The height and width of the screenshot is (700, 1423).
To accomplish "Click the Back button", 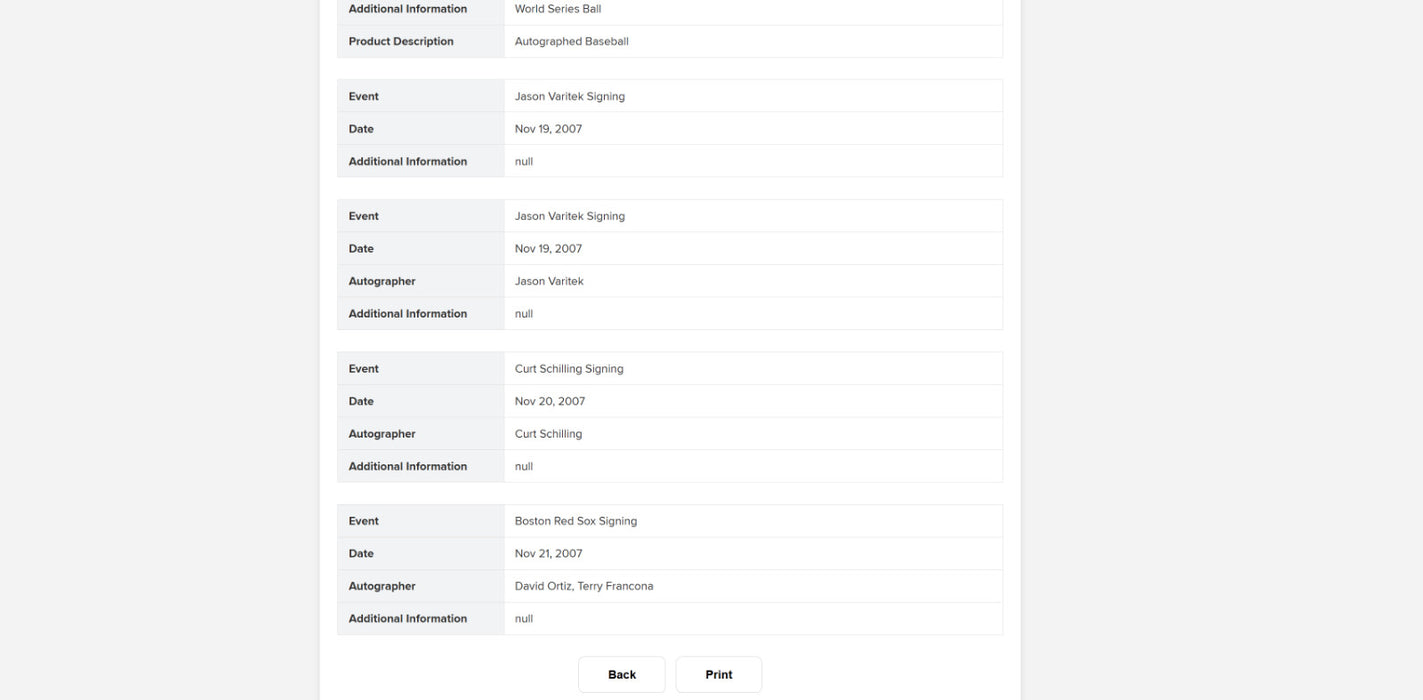I will click(621, 675).
